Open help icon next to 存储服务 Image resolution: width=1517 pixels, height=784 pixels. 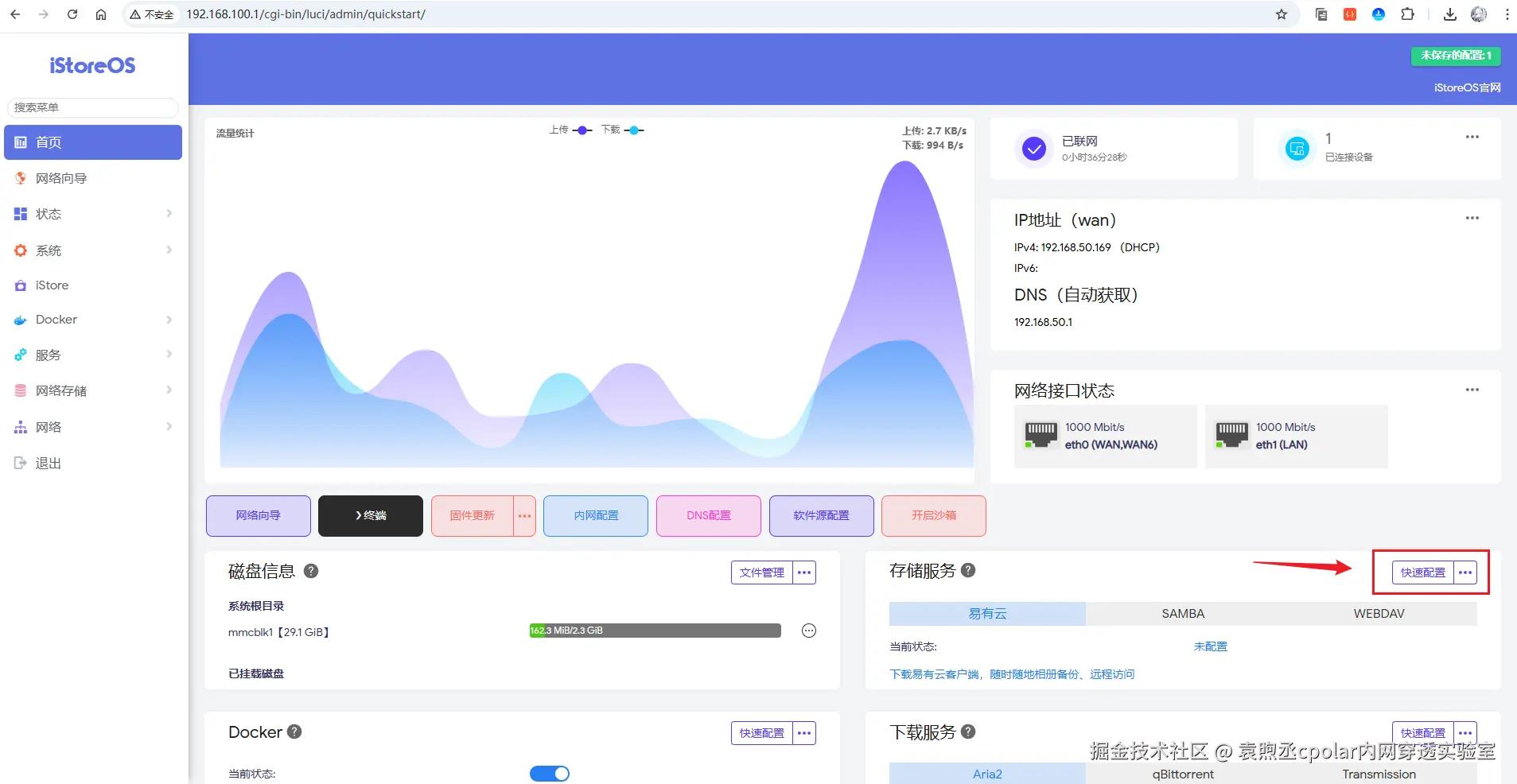[968, 570]
